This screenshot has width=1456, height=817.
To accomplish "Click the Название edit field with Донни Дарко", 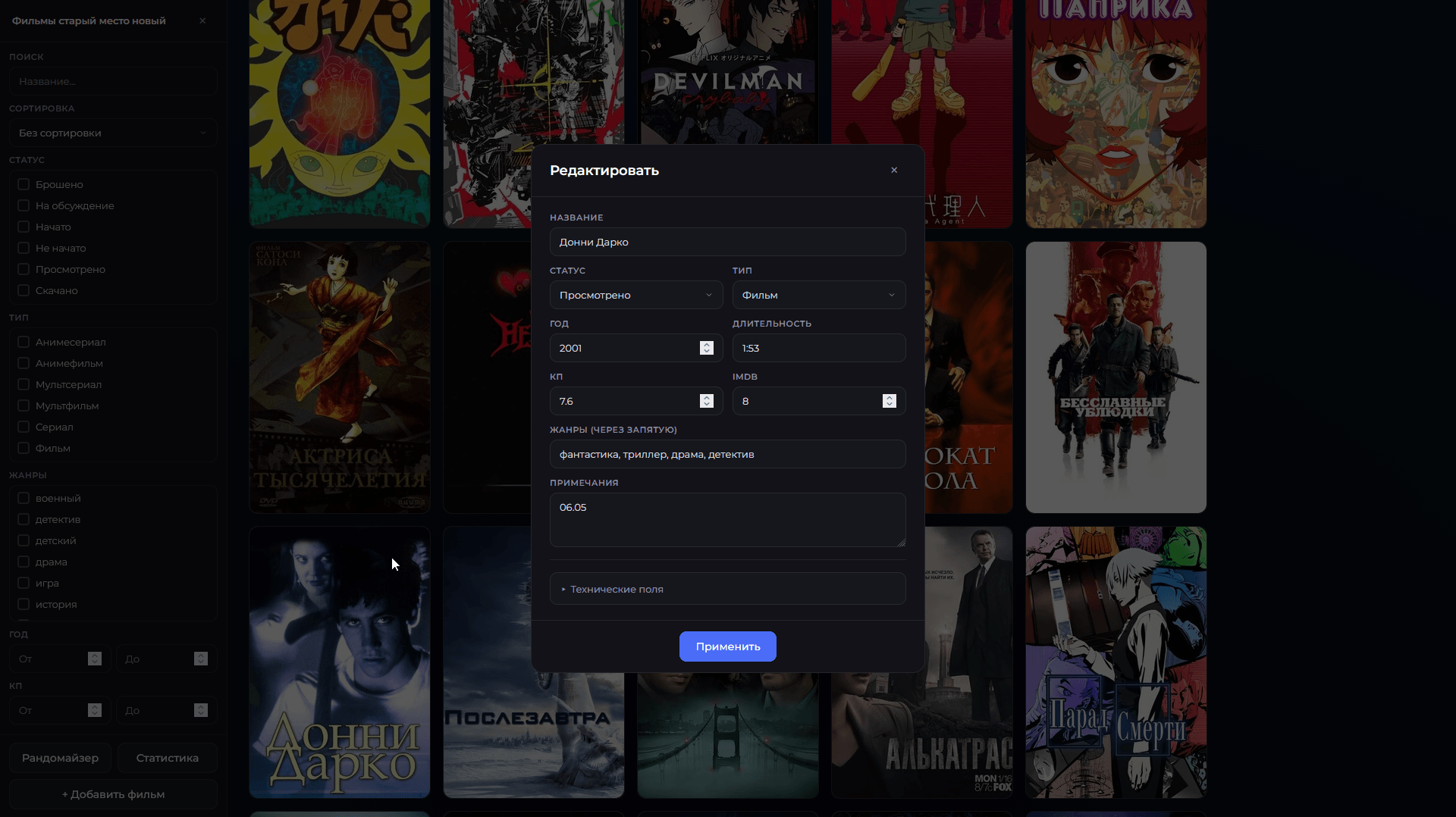I will (727, 242).
